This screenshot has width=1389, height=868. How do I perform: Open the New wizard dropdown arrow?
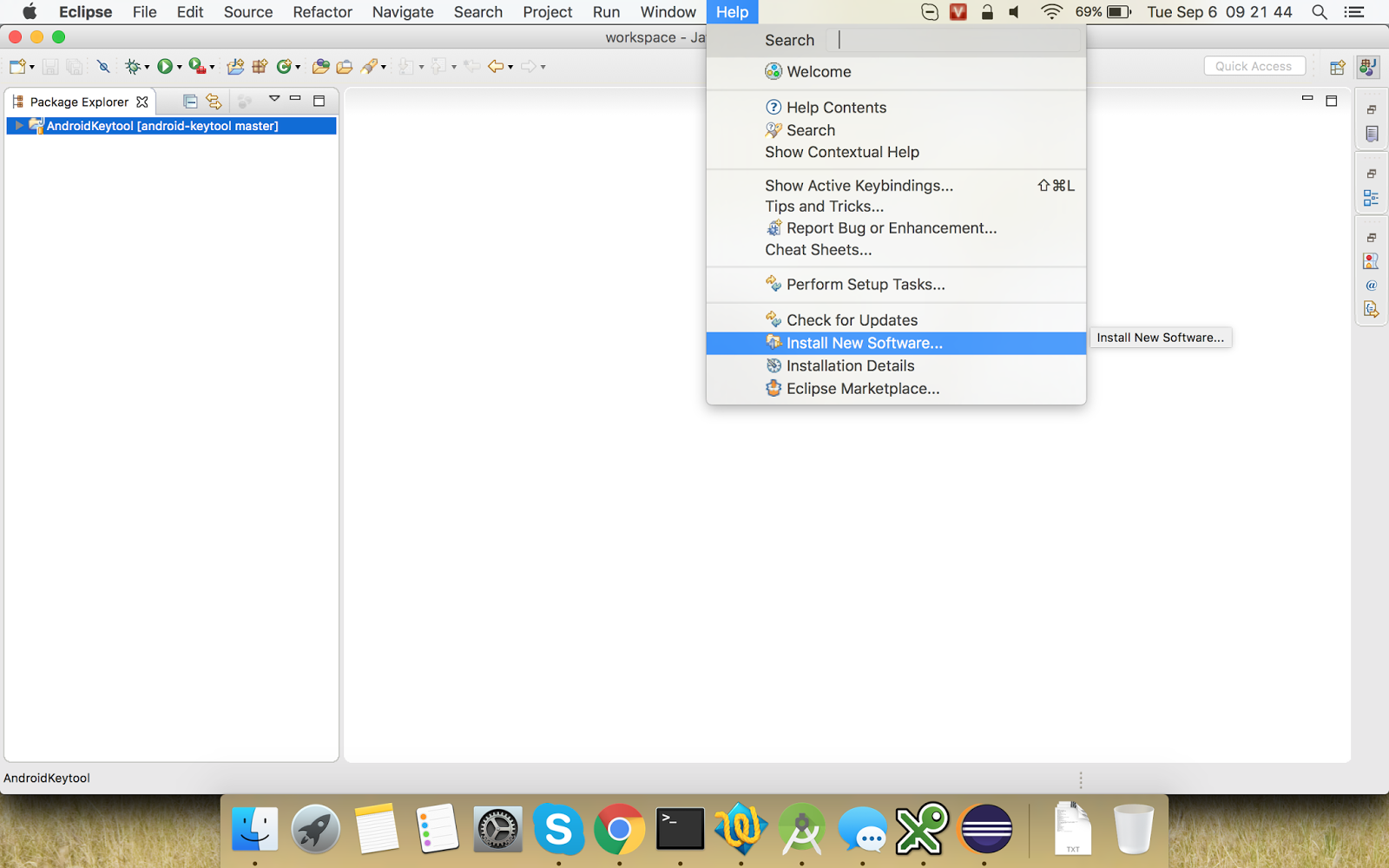pyautogui.click(x=32, y=67)
